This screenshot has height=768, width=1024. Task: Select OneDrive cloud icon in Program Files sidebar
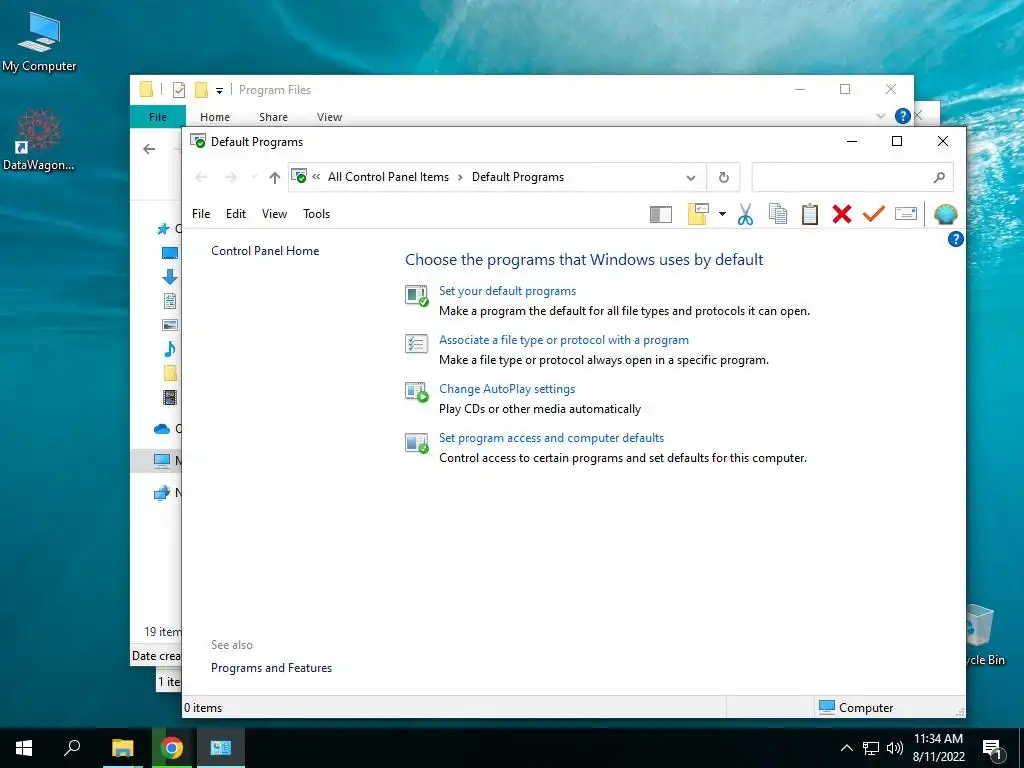[x=162, y=429]
